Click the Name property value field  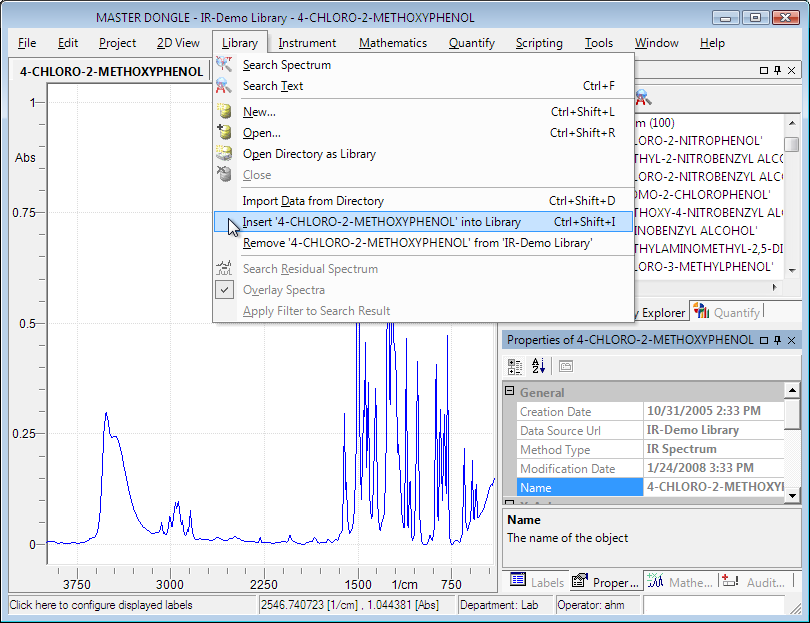click(x=714, y=487)
